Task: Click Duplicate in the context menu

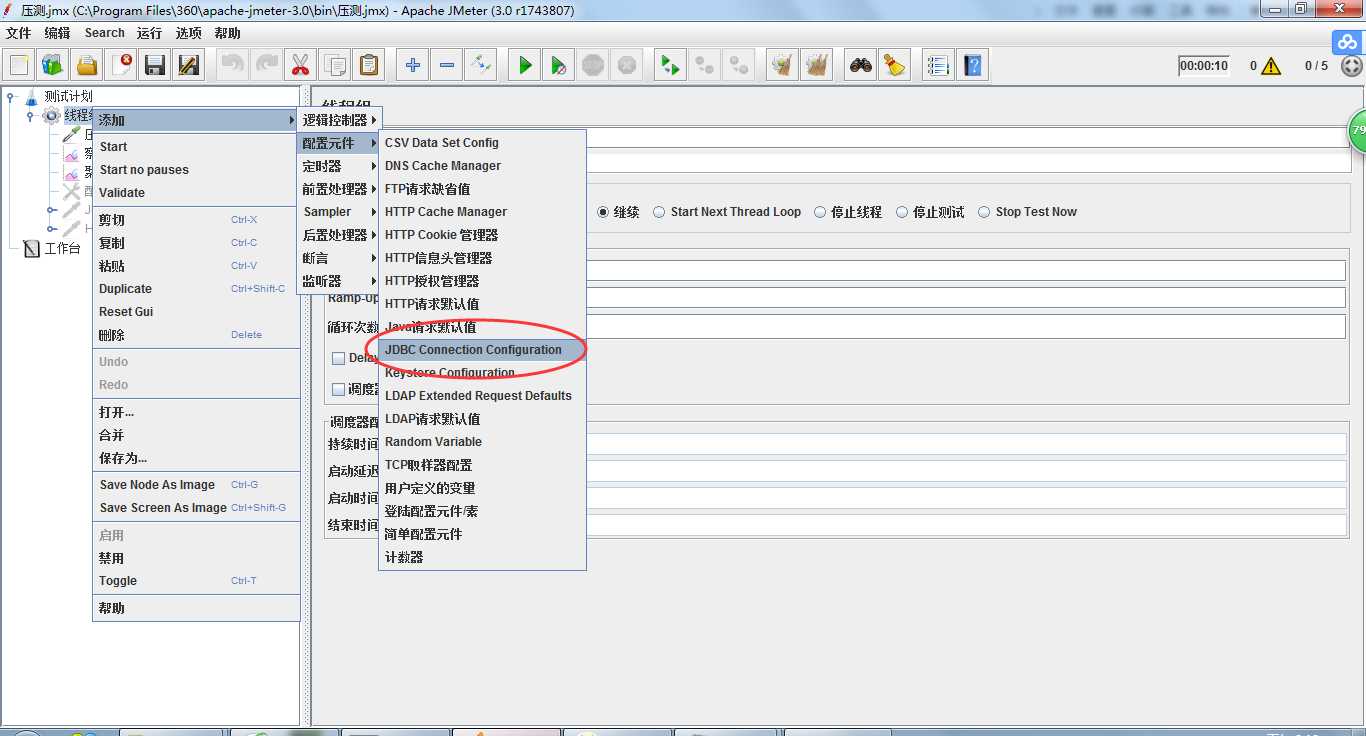Action: coord(196,289)
